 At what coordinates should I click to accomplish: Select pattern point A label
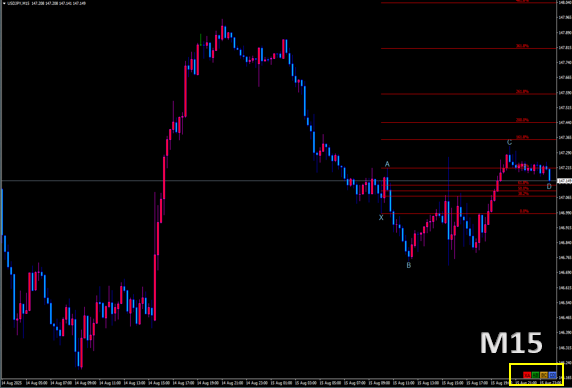coord(387,164)
